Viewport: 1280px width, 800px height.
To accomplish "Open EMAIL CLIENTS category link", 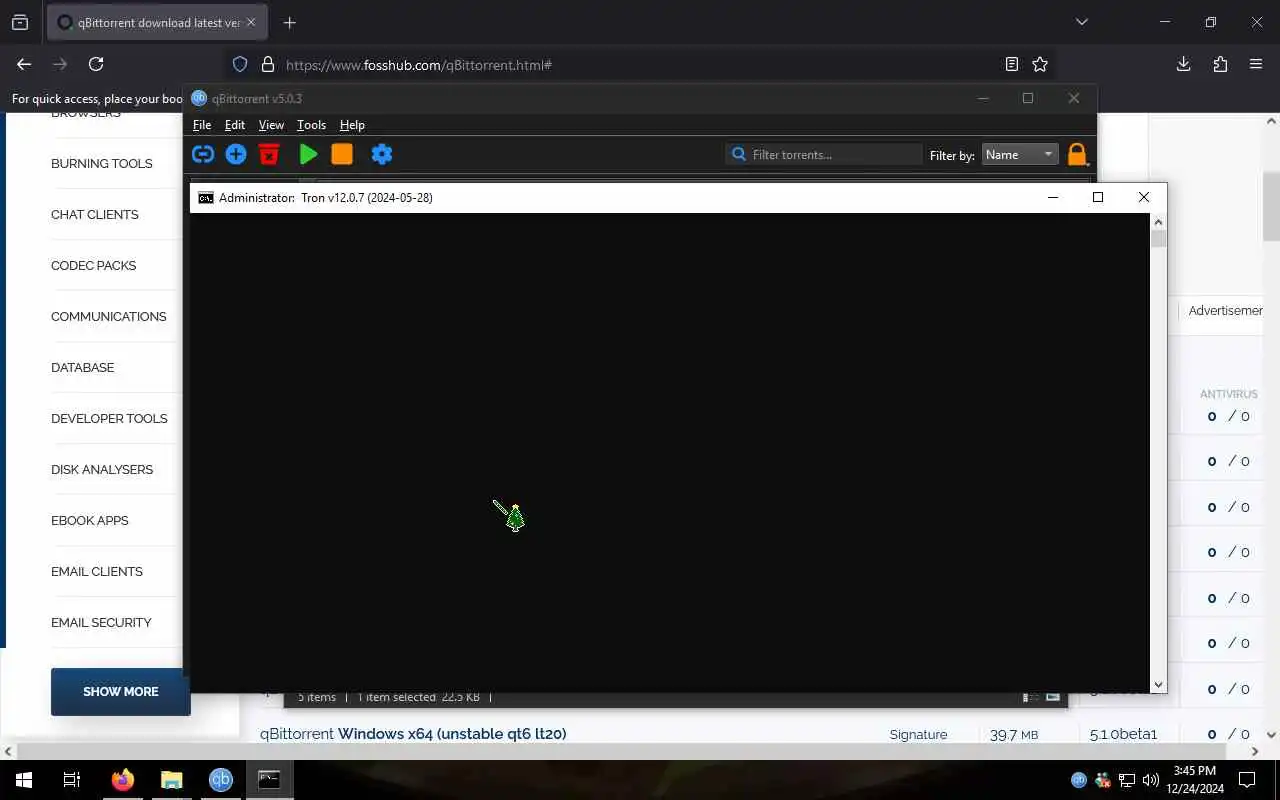I will point(97,571).
